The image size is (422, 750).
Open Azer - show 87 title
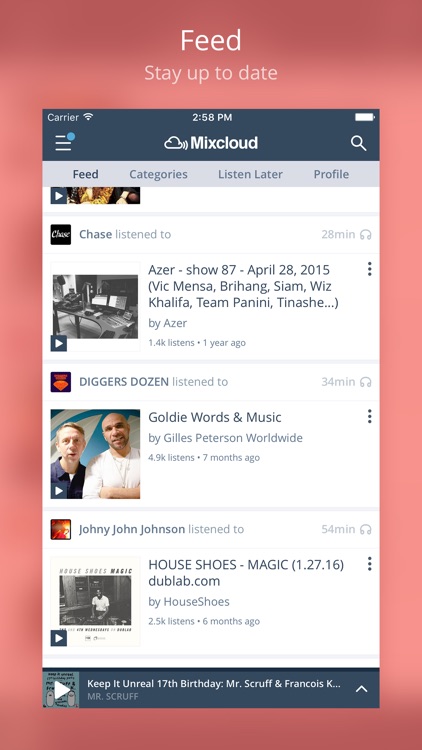pyautogui.click(x=244, y=286)
